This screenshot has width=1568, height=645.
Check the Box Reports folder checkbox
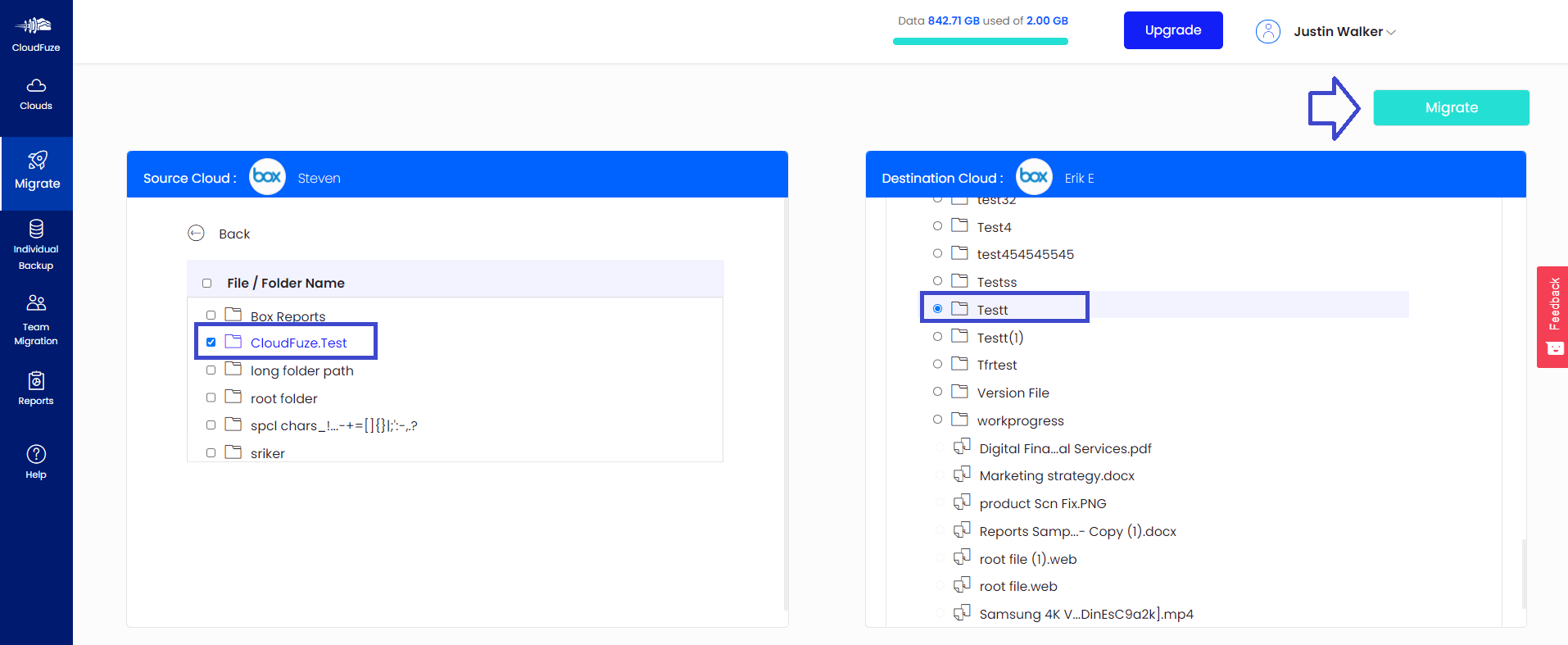click(x=211, y=316)
